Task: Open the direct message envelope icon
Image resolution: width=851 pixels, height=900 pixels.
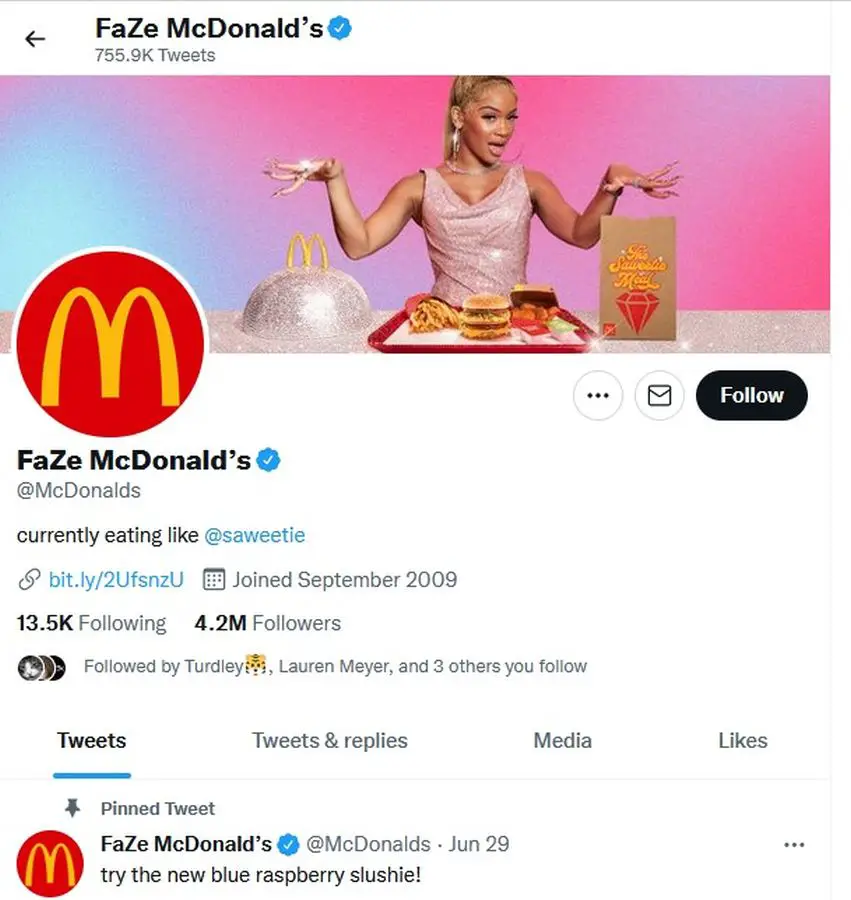Action: pos(659,395)
